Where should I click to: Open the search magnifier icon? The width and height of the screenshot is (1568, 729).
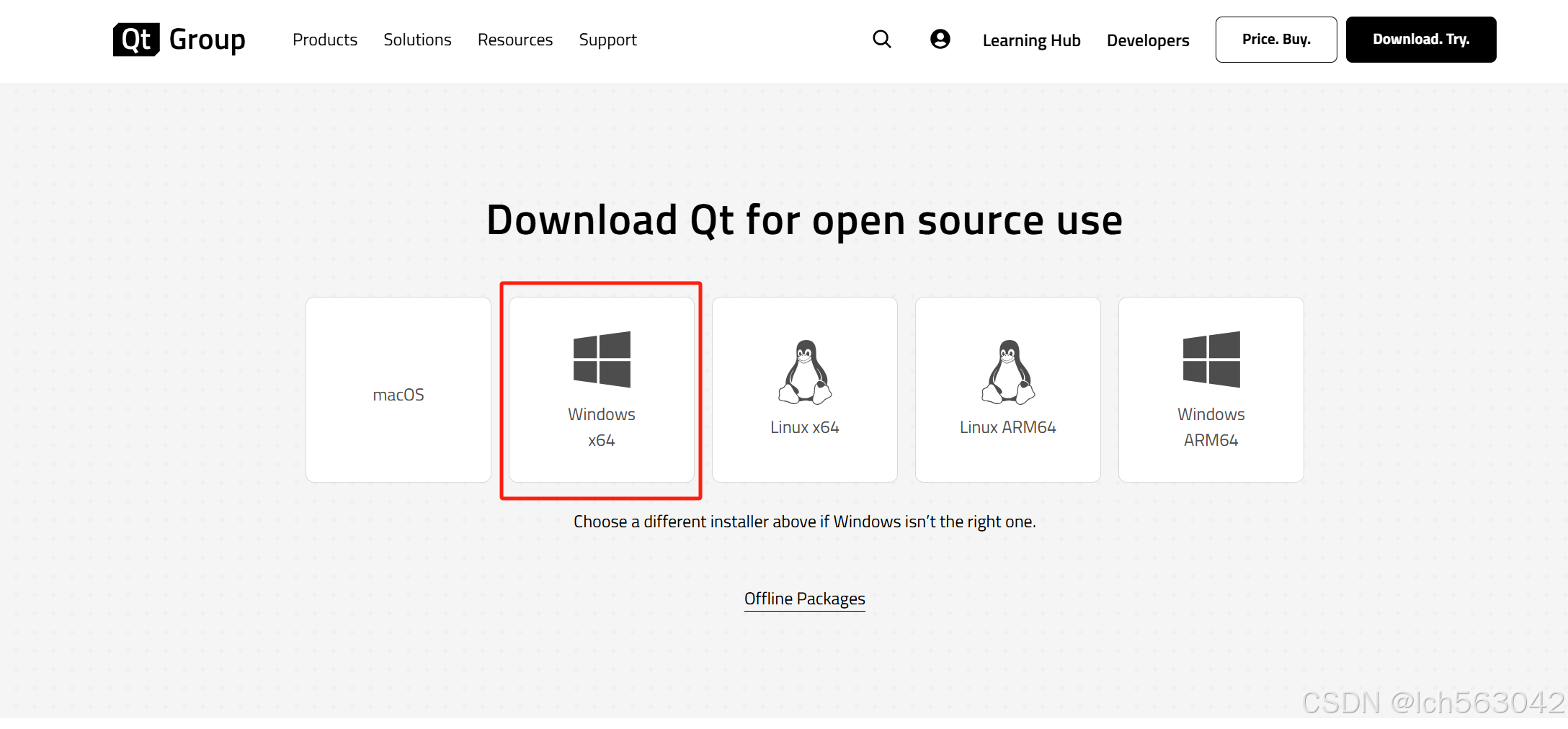[x=882, y=39]
